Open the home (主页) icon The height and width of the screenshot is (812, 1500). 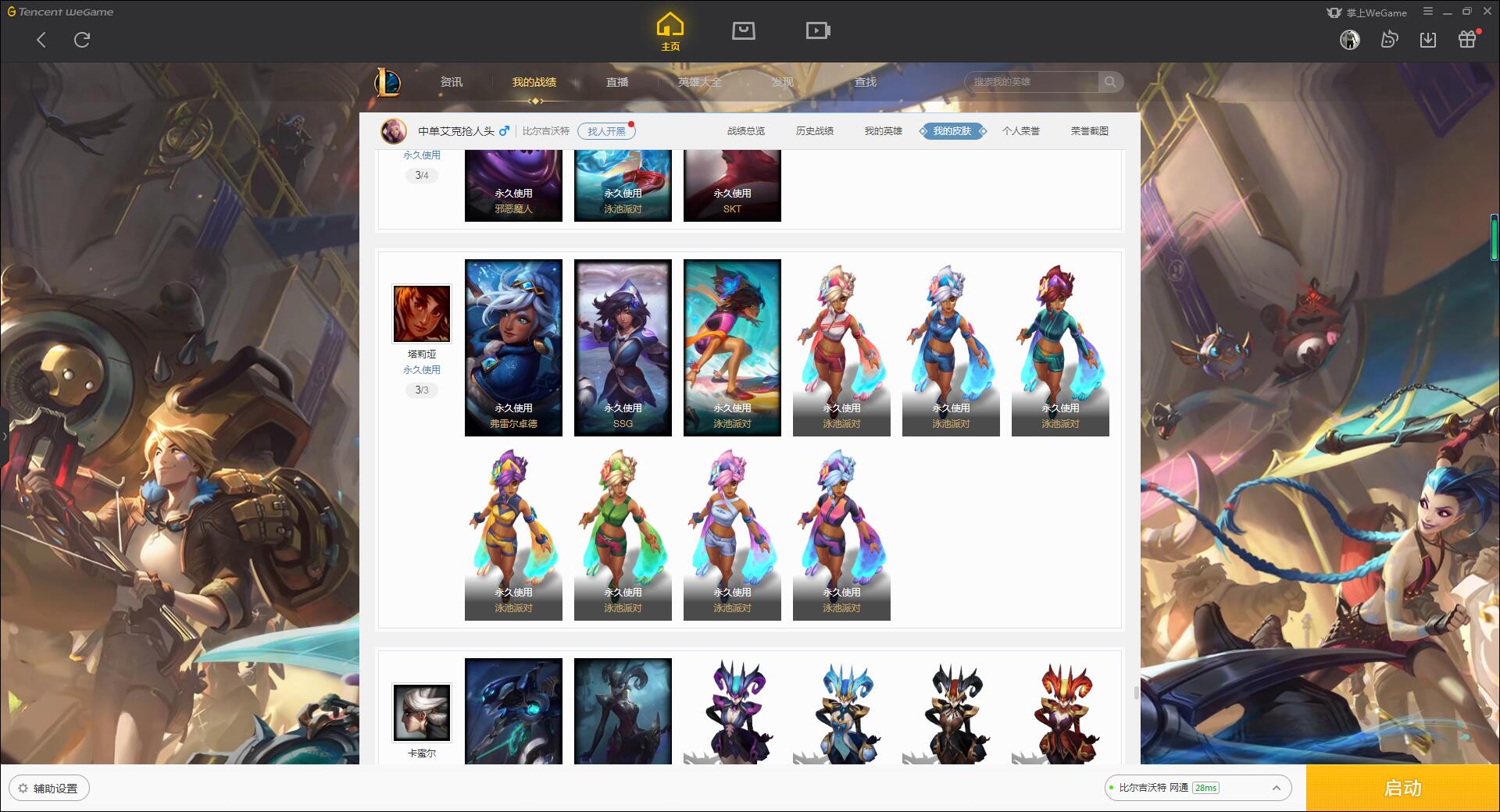(x=670, y=32)
